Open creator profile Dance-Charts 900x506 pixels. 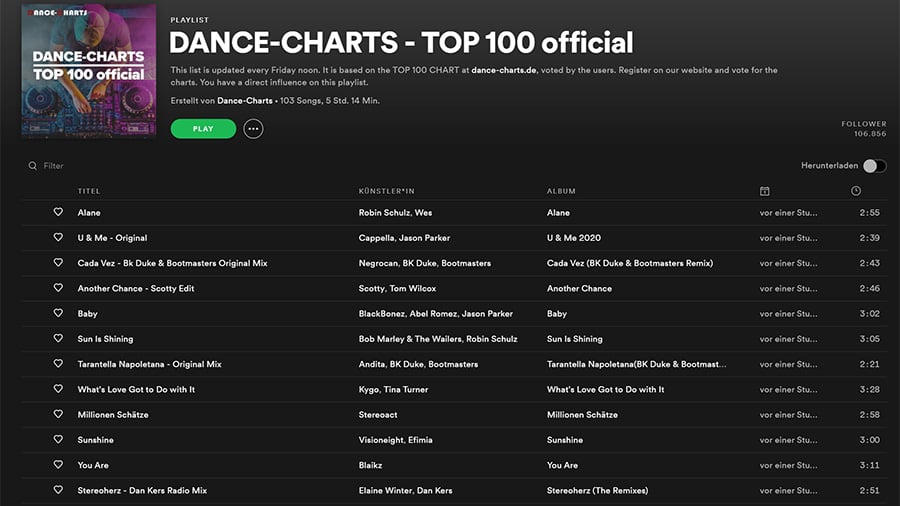coord(245,100)
